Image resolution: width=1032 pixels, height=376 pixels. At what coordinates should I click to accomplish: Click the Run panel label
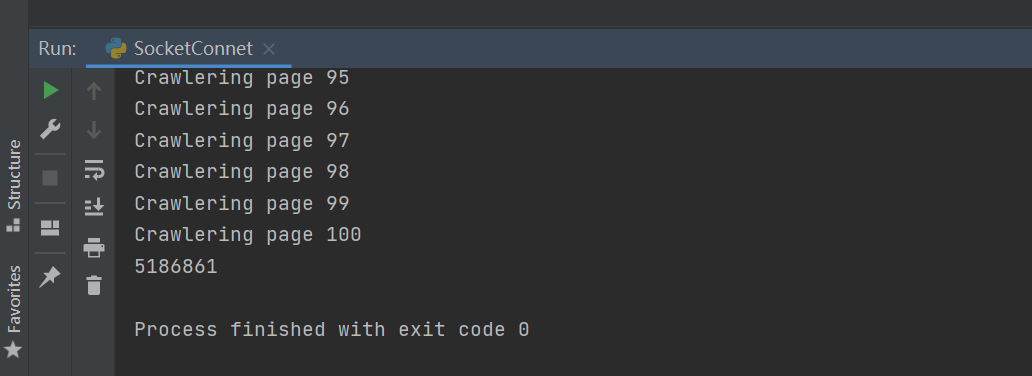point(57,49)
